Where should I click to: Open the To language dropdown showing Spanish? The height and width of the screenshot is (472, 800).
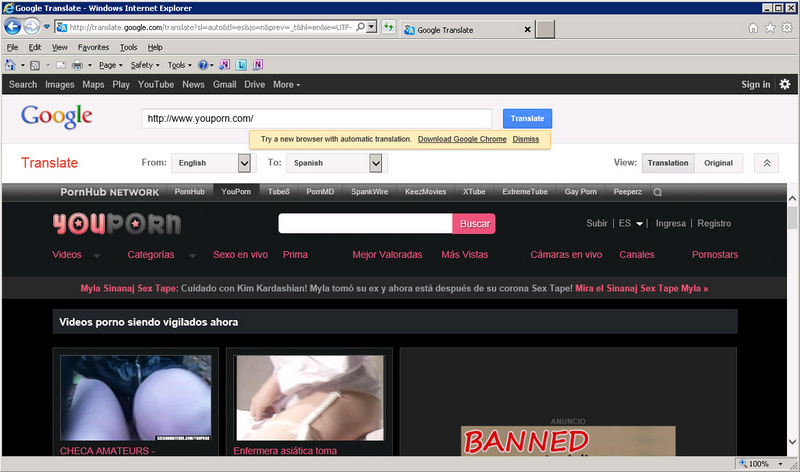point(337,163)
